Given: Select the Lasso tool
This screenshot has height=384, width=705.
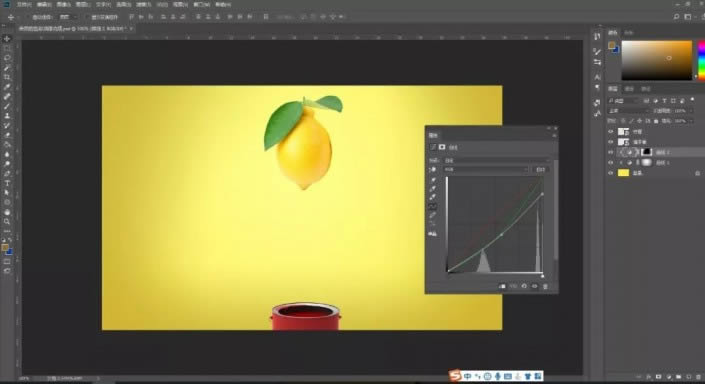Looking at the screenshot, I should [x=7, y=58].
